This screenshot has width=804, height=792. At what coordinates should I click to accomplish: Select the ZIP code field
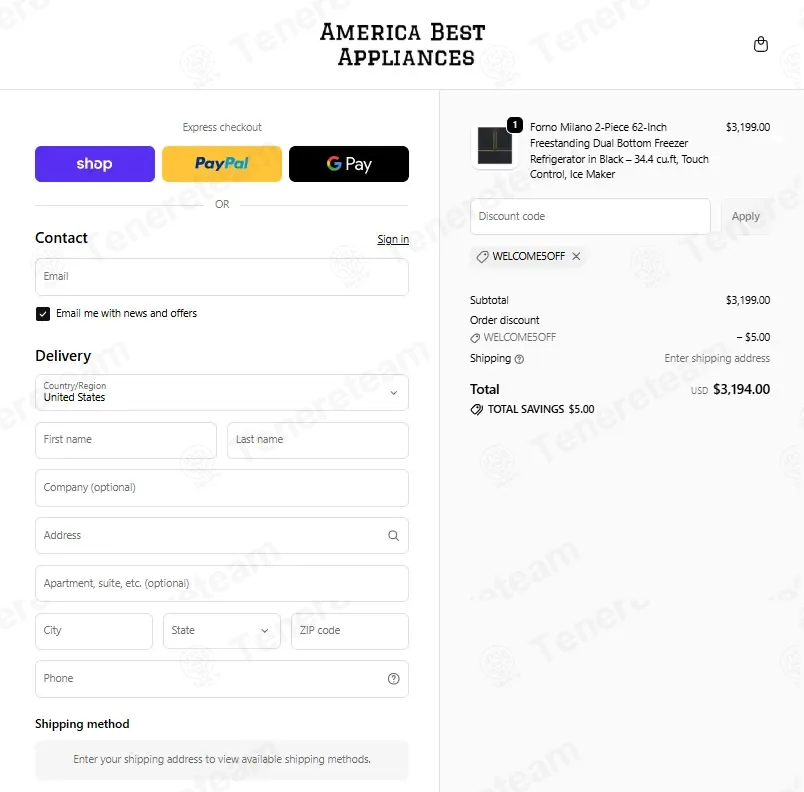350,631
